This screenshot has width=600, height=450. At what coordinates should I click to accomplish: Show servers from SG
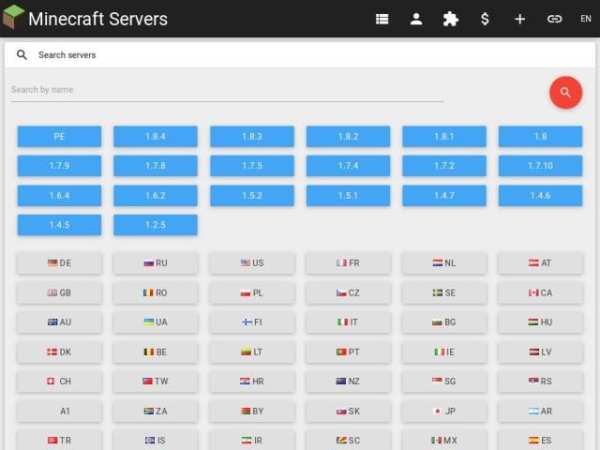[x=444, y=382]
